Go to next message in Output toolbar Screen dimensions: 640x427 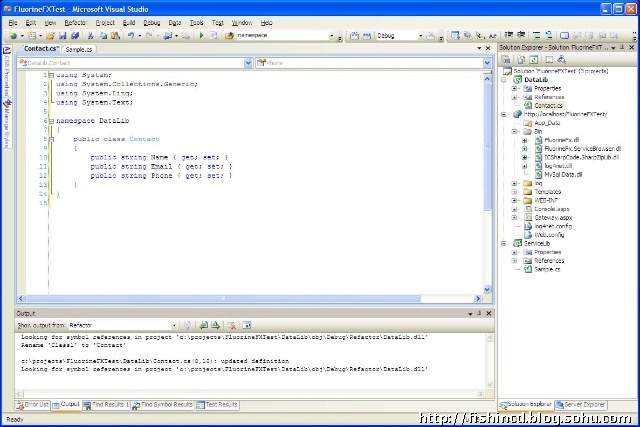tap(216, 325)
